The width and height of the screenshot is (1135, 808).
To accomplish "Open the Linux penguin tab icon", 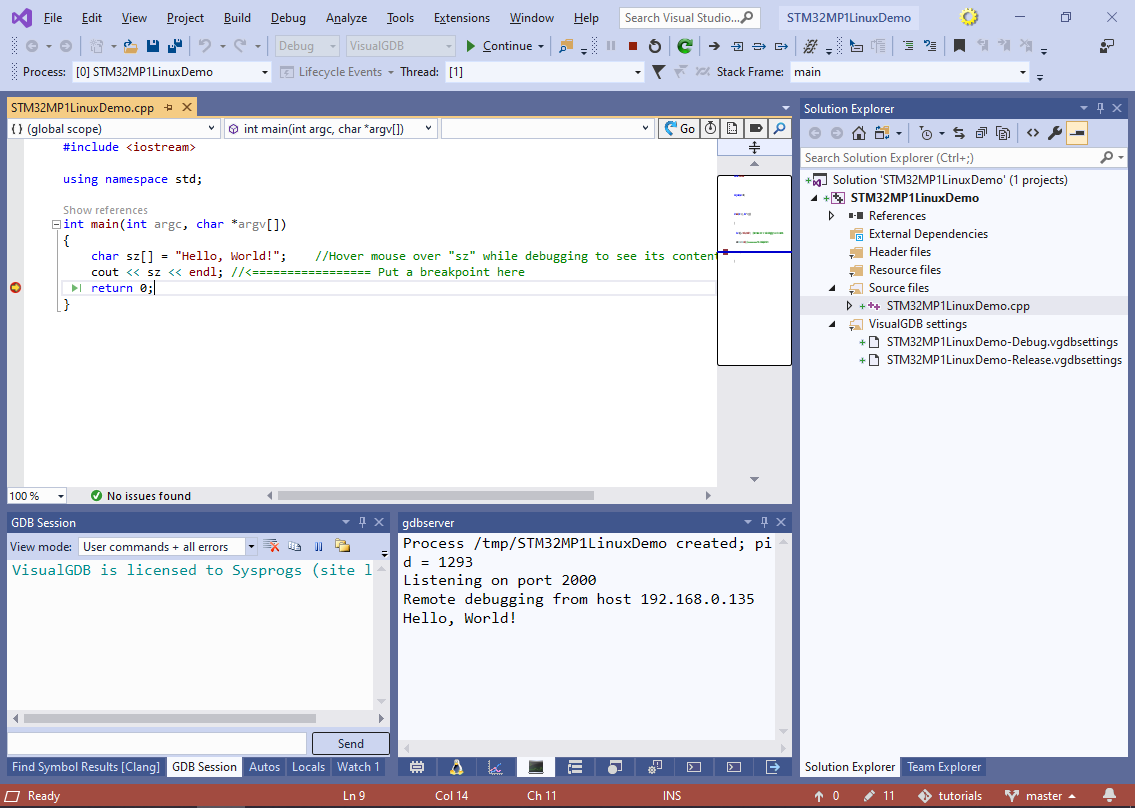I will coord(456,767).
